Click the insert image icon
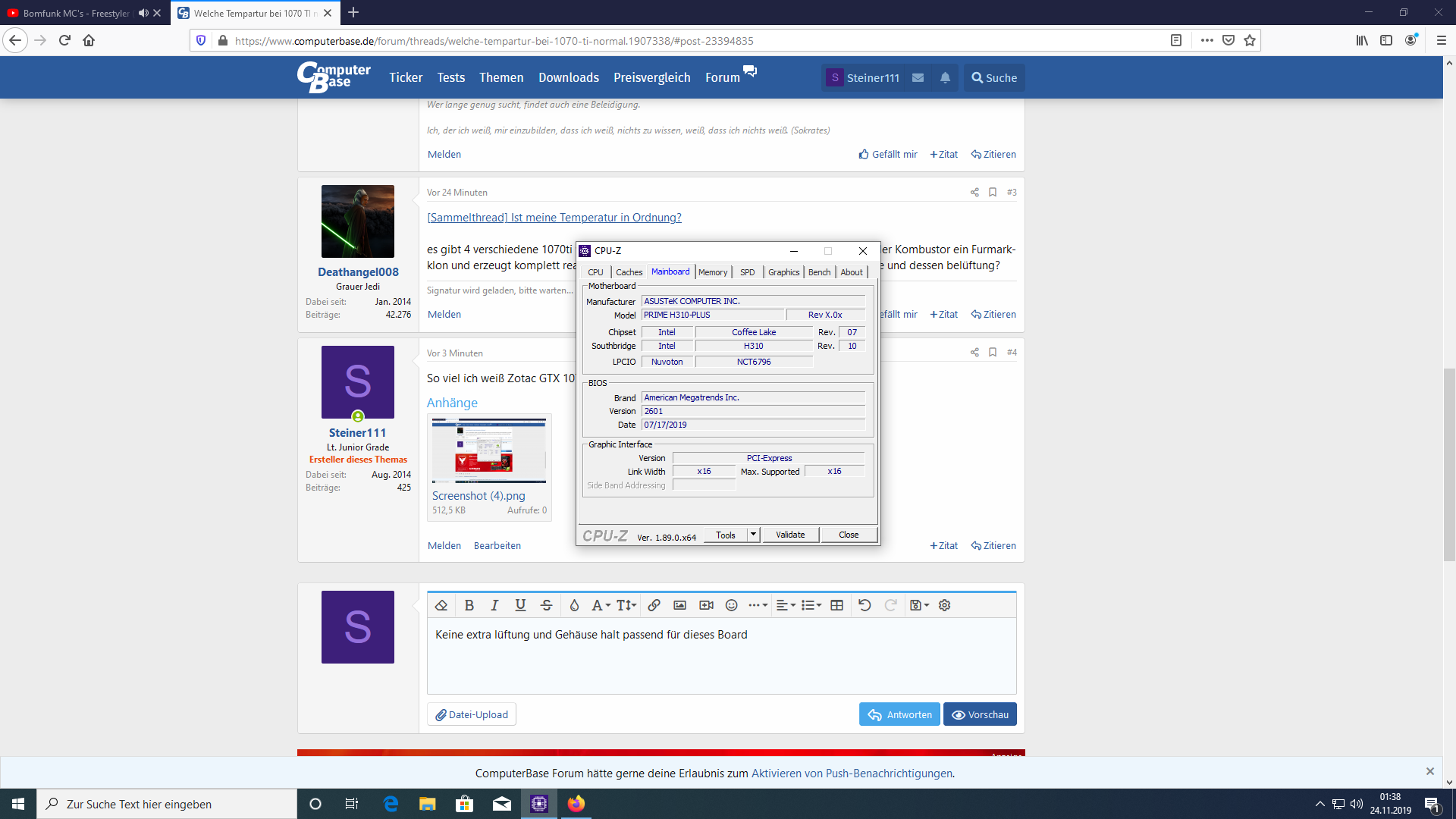Screen dimensions: 1456x819 [x=679, y=605]
